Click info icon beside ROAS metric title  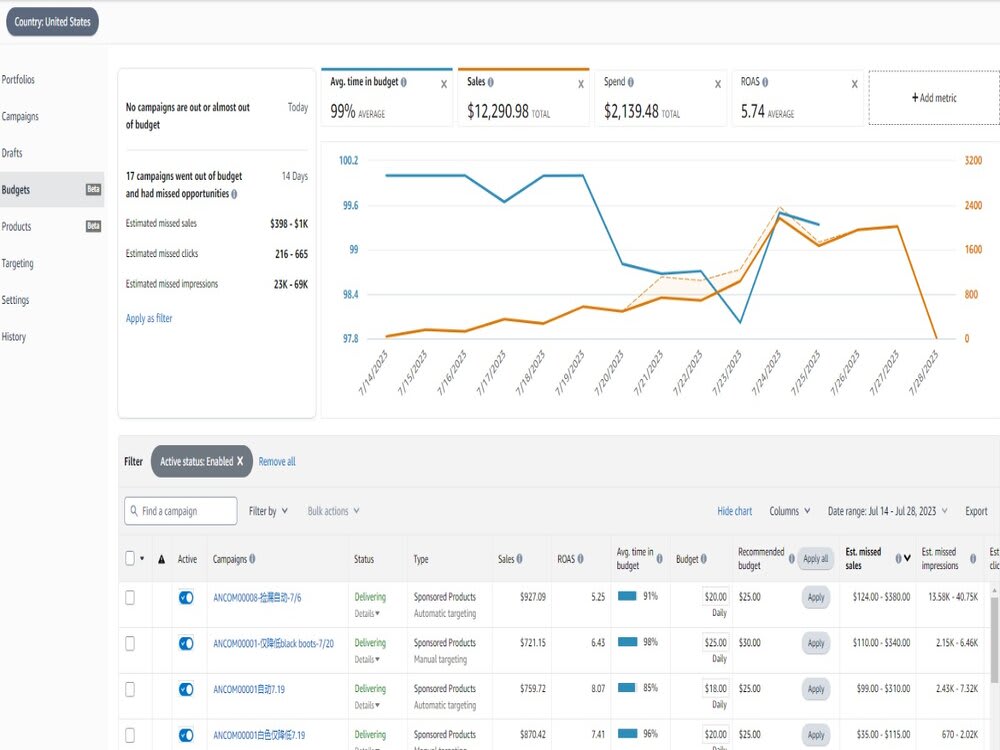[765, 82]
